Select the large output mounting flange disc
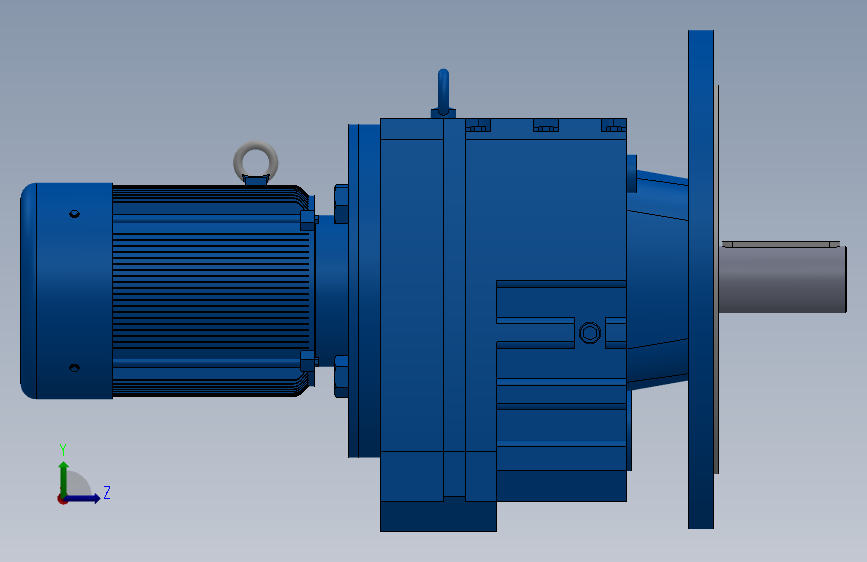The image size is (867, 562). 701,279
